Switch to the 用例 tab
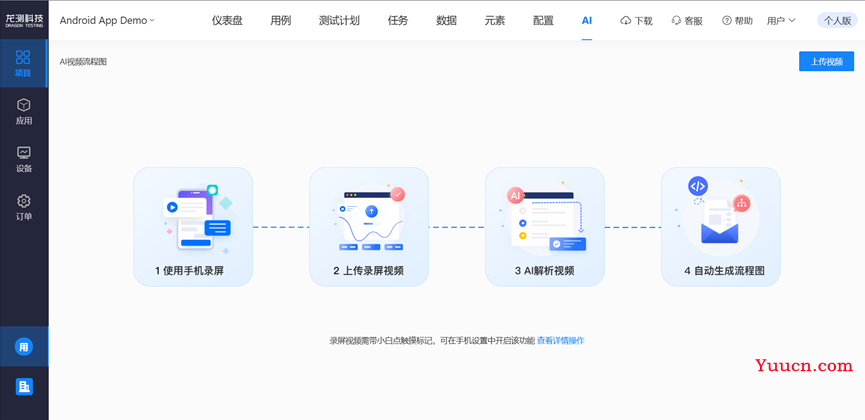The image size is (865, 420). (281, 20)
